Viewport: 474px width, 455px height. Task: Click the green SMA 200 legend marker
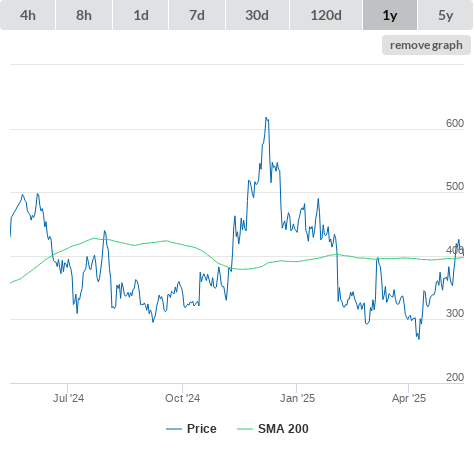coord(245,429)
